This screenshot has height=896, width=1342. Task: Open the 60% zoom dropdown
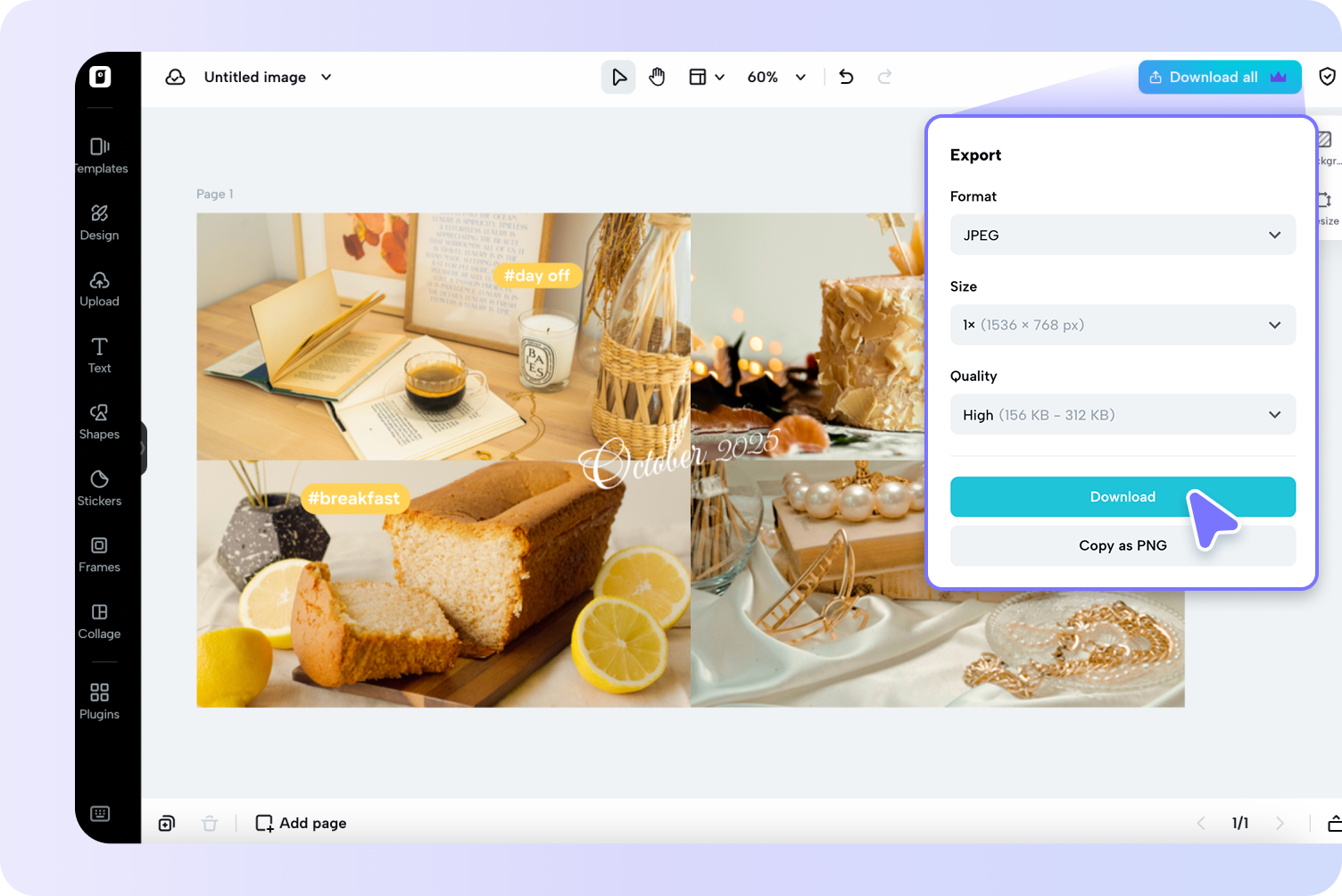click(x=776, y=78)
